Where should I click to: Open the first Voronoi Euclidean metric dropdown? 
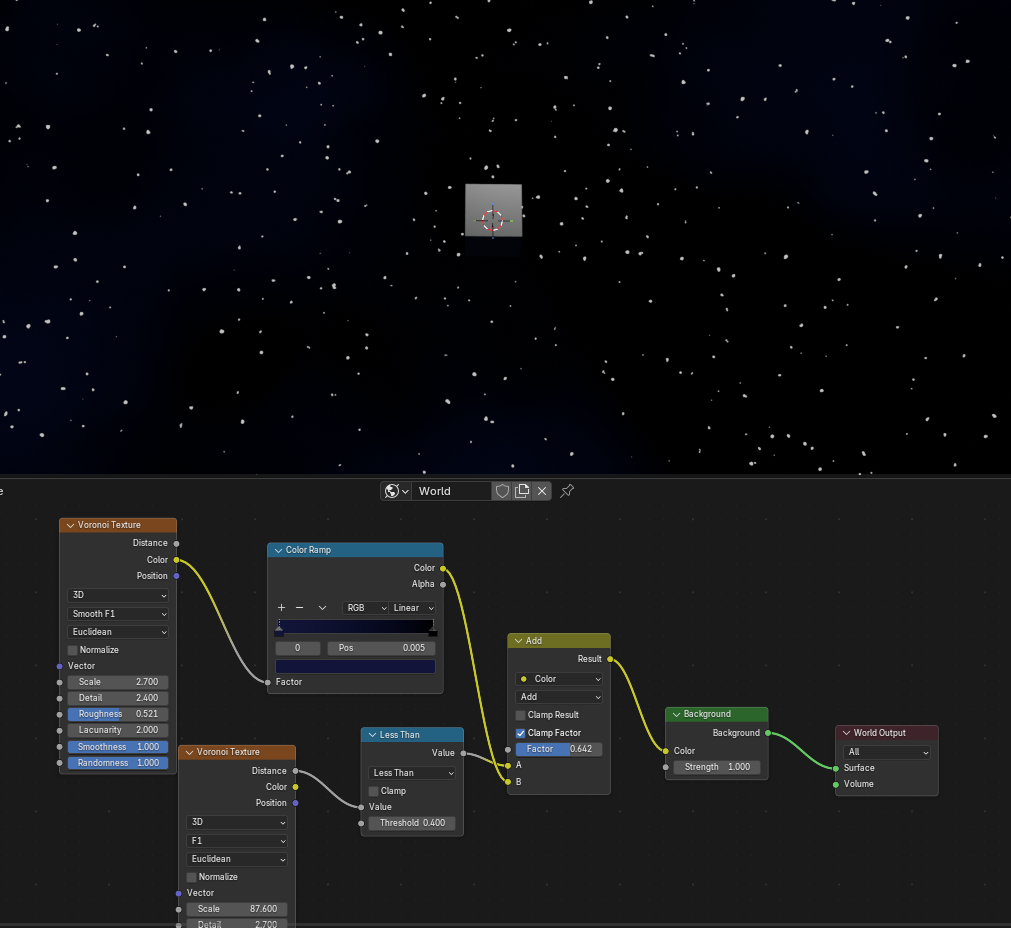pyautogui.click(x=118, y=632)
